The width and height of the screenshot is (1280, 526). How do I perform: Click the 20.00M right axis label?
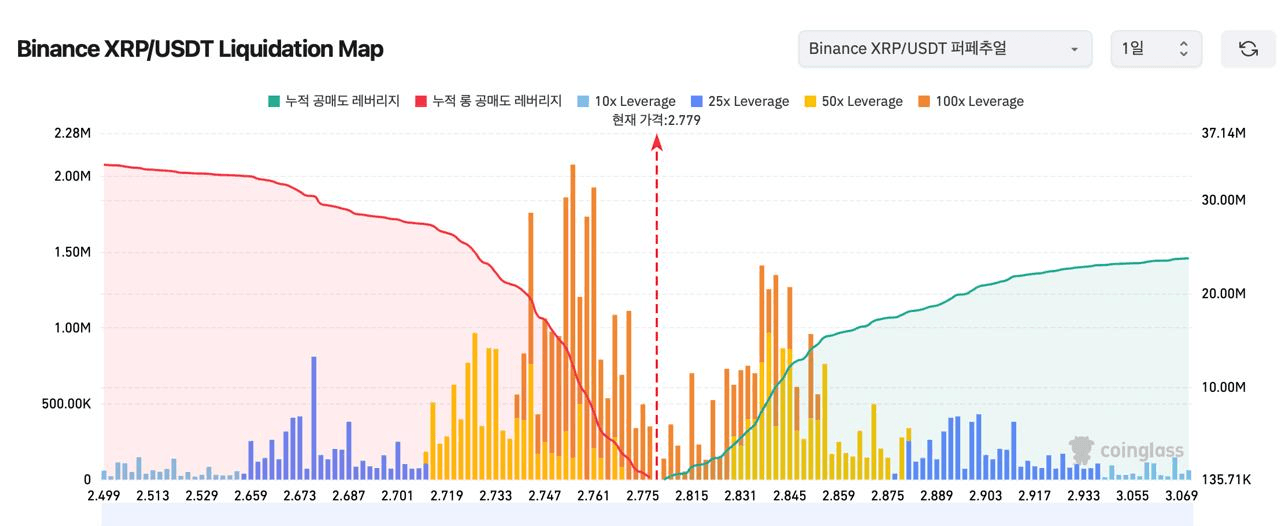tap(1223, 294)
